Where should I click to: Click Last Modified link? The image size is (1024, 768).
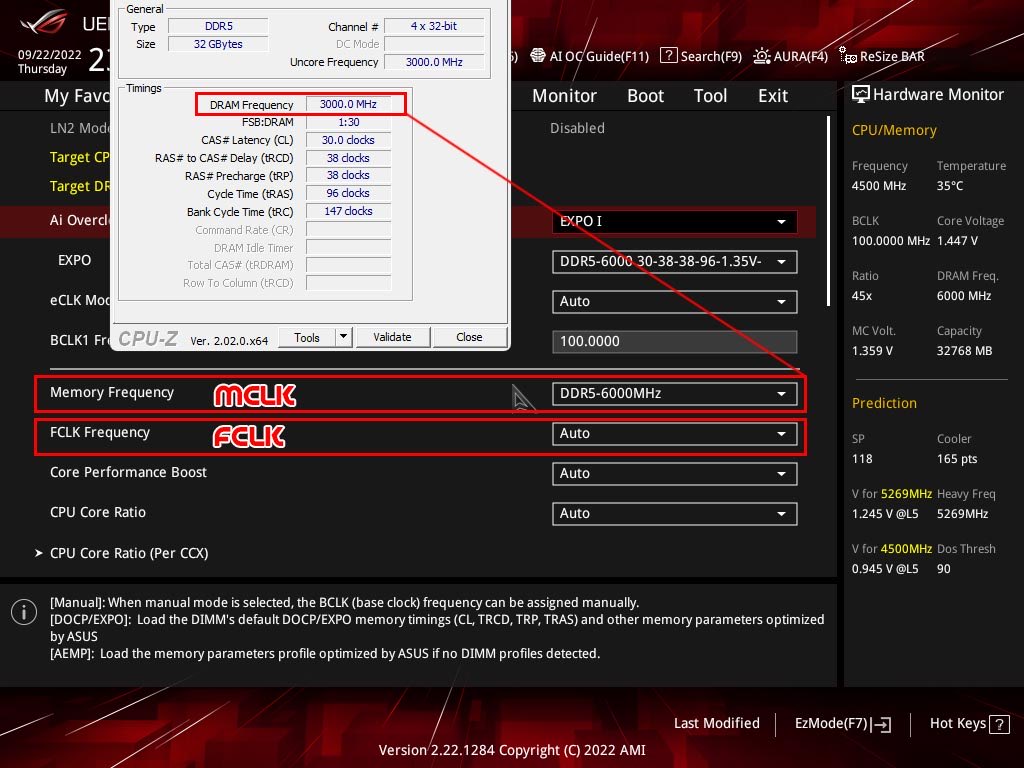[x=716, y=723]
